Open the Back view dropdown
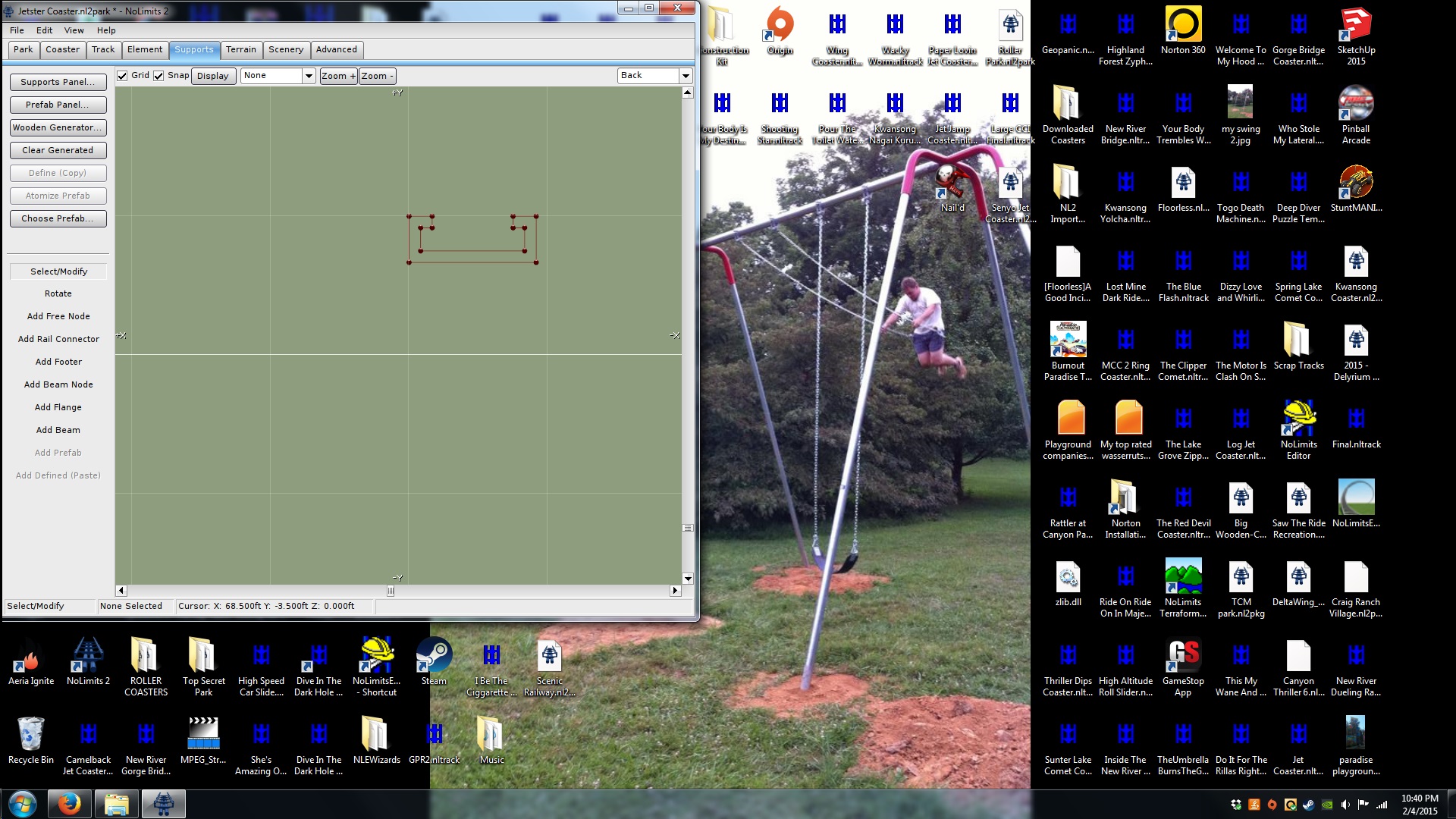 686,76
